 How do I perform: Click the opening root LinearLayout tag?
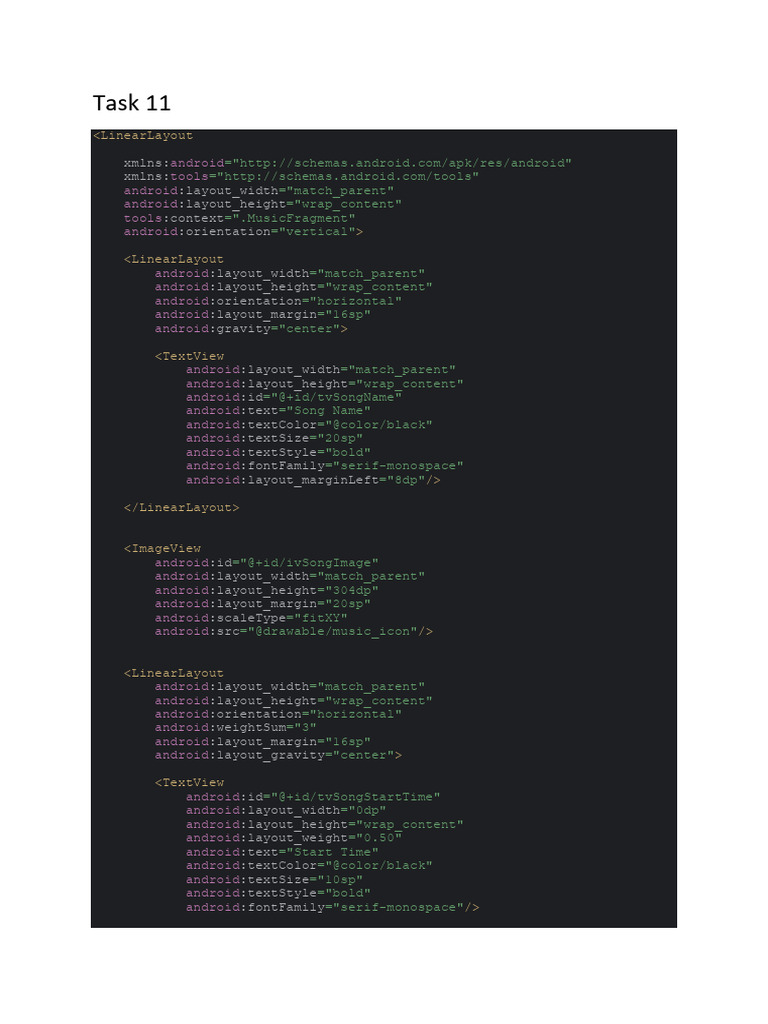(x=143, y=136)
